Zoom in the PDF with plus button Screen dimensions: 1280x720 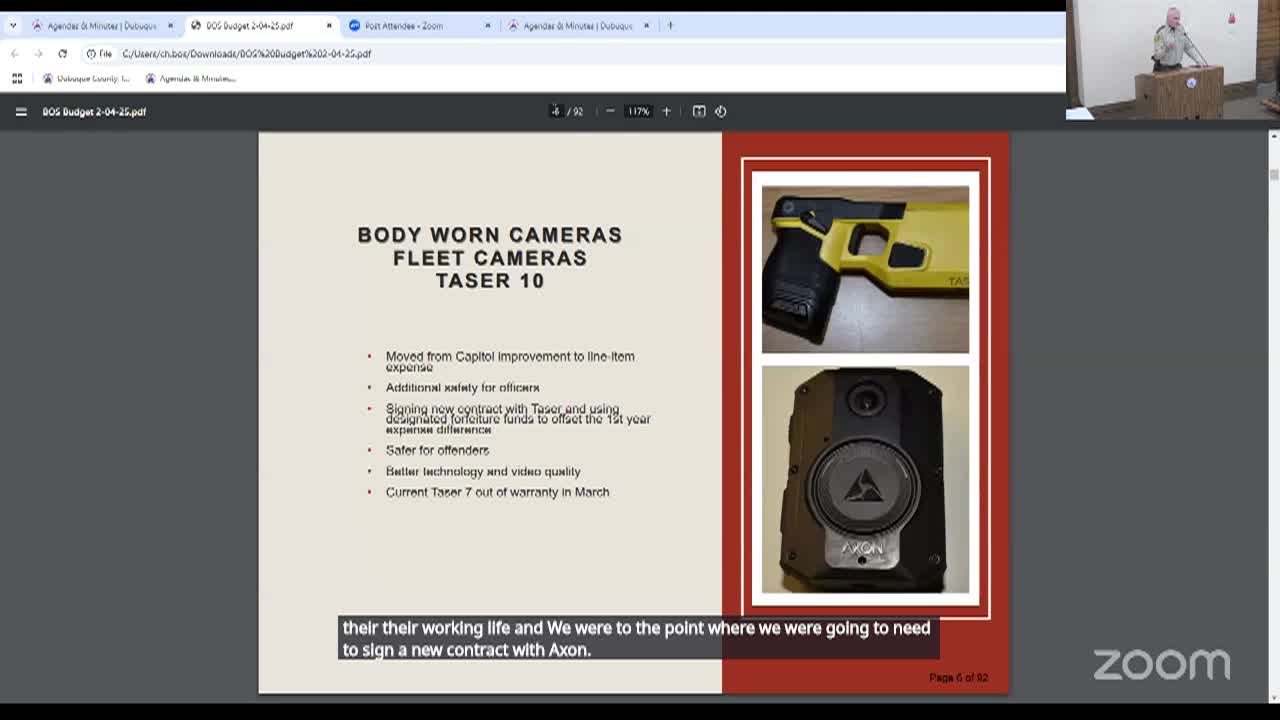click(667, 111)
